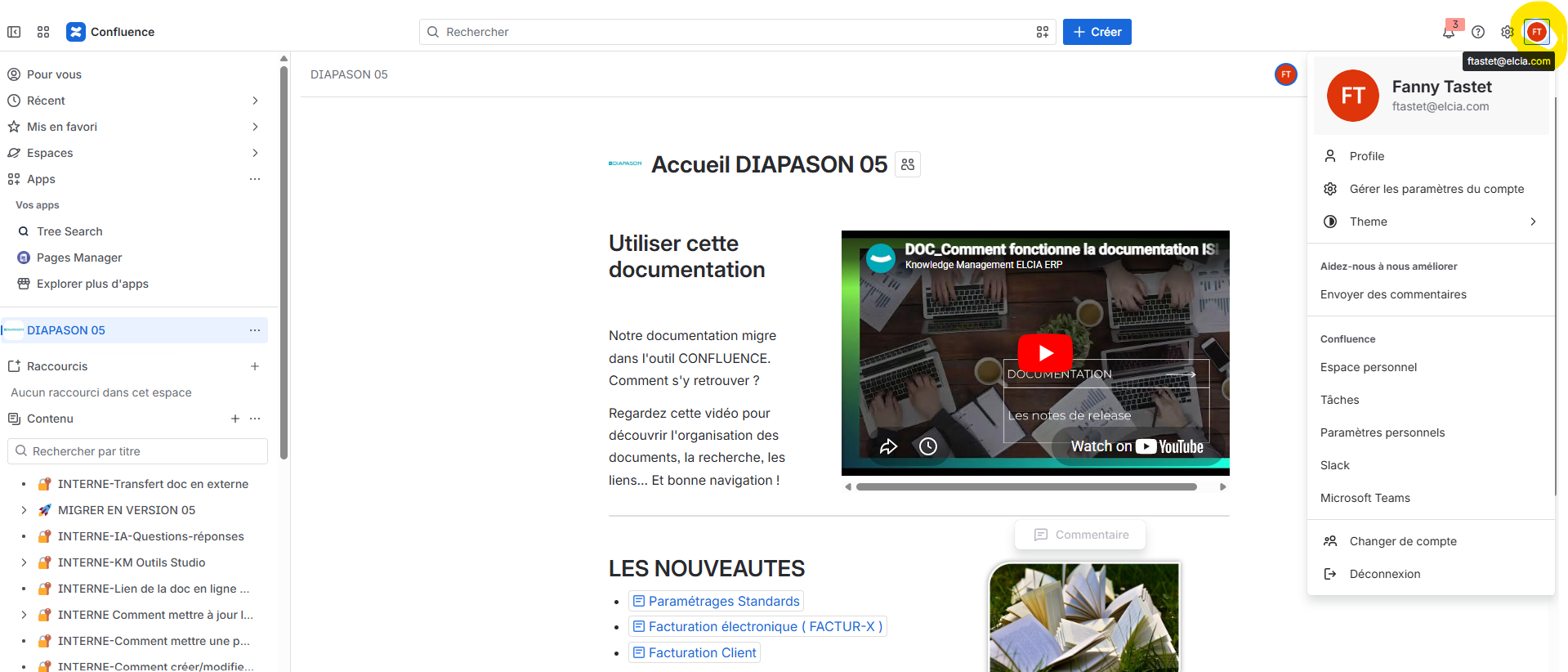Click the Pages Manager app icon
This screenshot has height=672, width=1568.
[x=24, y=258]
